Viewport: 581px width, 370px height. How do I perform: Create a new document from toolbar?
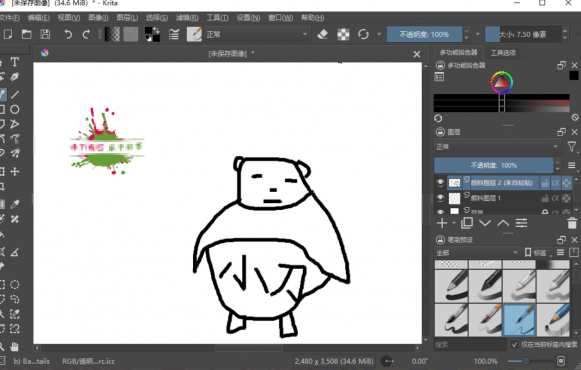click(8, 34)
